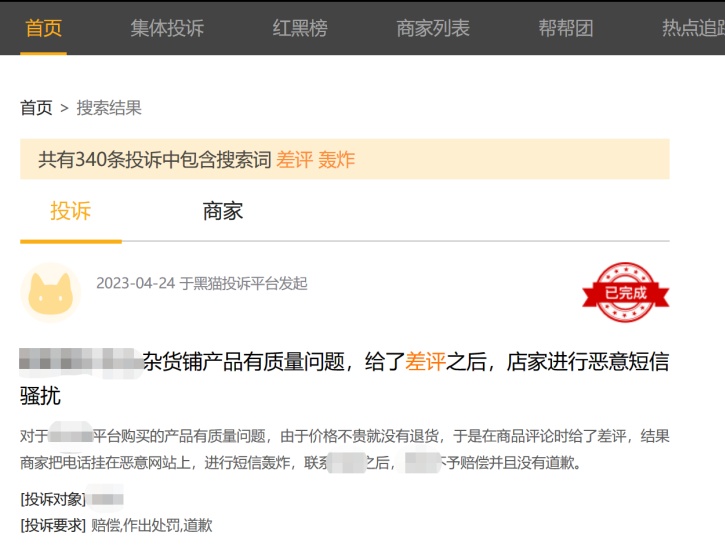The image size is (725, 558).
Task: Switch to the 商家 results tab
Action: pyautogui.click(x=222, y=211)
